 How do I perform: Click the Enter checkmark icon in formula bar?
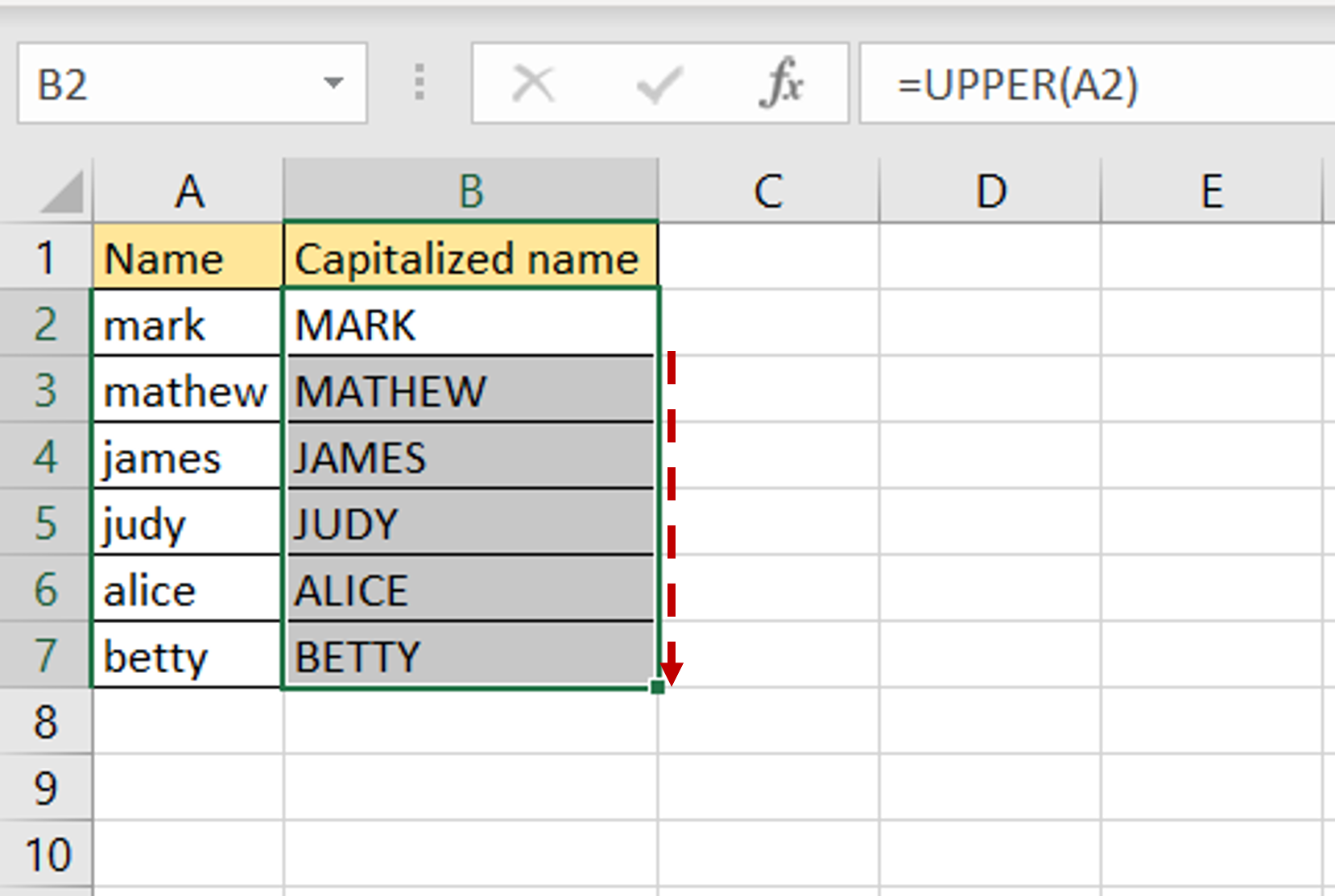tap(659, 84)
